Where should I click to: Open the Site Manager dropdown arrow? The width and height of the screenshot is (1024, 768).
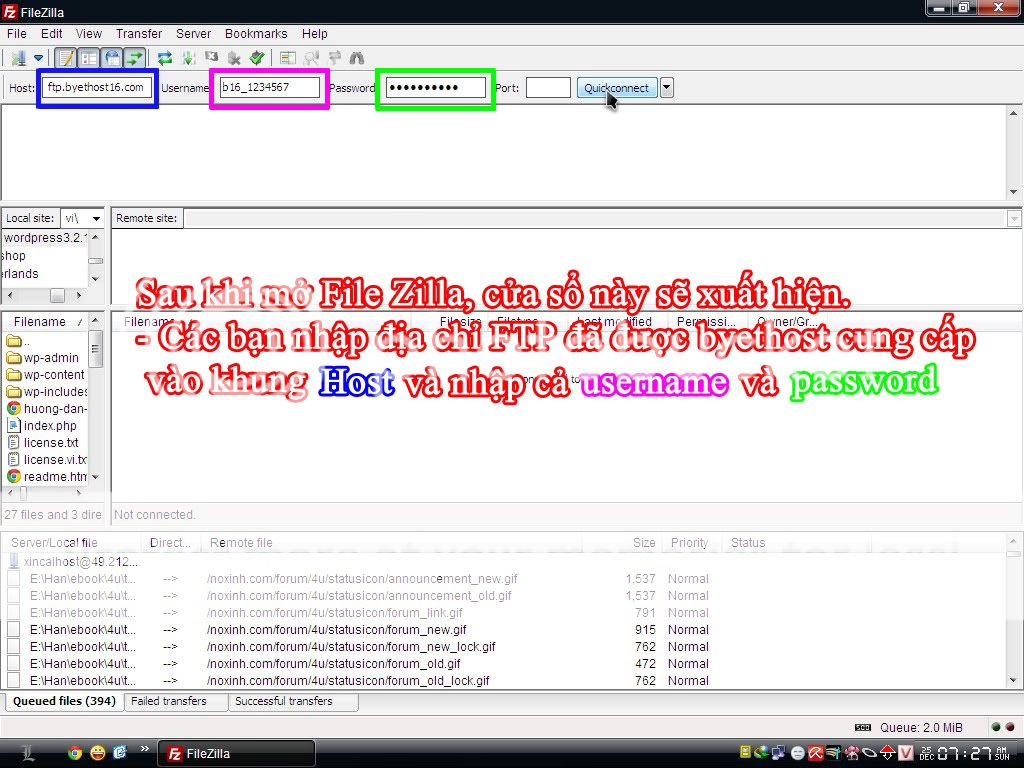[39, 58]
